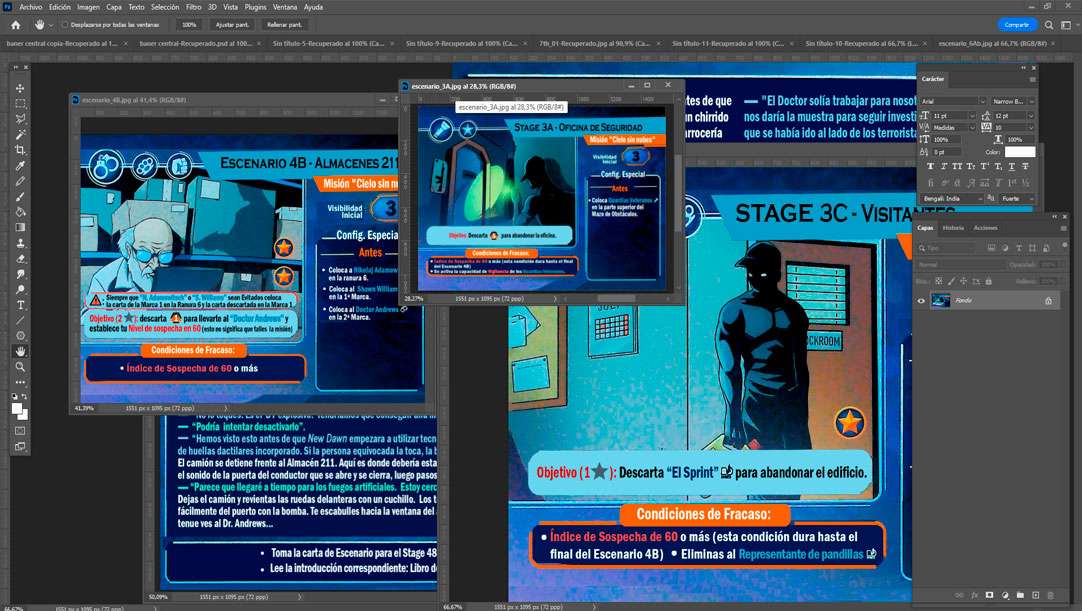Image resolution: width=1082 pixels, height=611 pixels.
Task: Open the Fuerte anti-aliasing dropdown
Action: (1017, 199)
